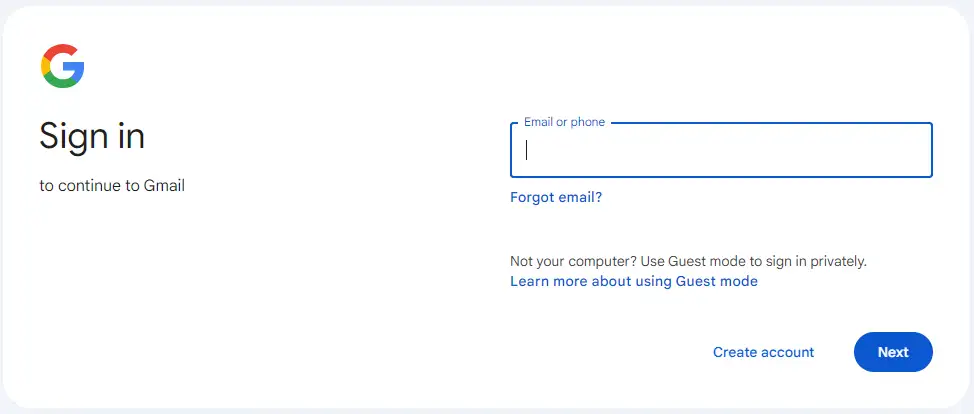974x414 pixels.
Task: Place cursor inside the email text box
Action: click(721, 150)
